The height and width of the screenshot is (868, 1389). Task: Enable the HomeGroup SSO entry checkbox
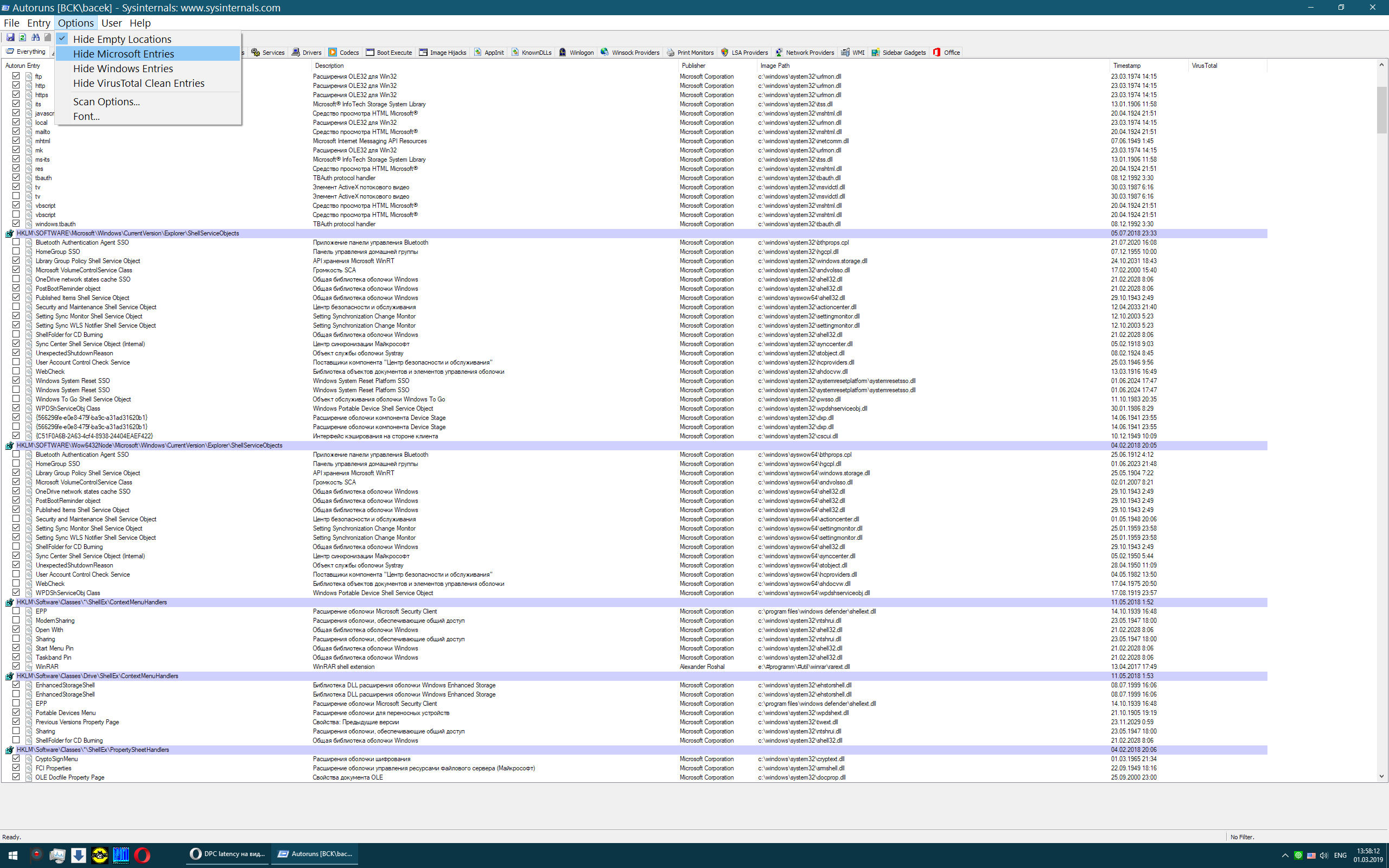click(x=16, y=251)
